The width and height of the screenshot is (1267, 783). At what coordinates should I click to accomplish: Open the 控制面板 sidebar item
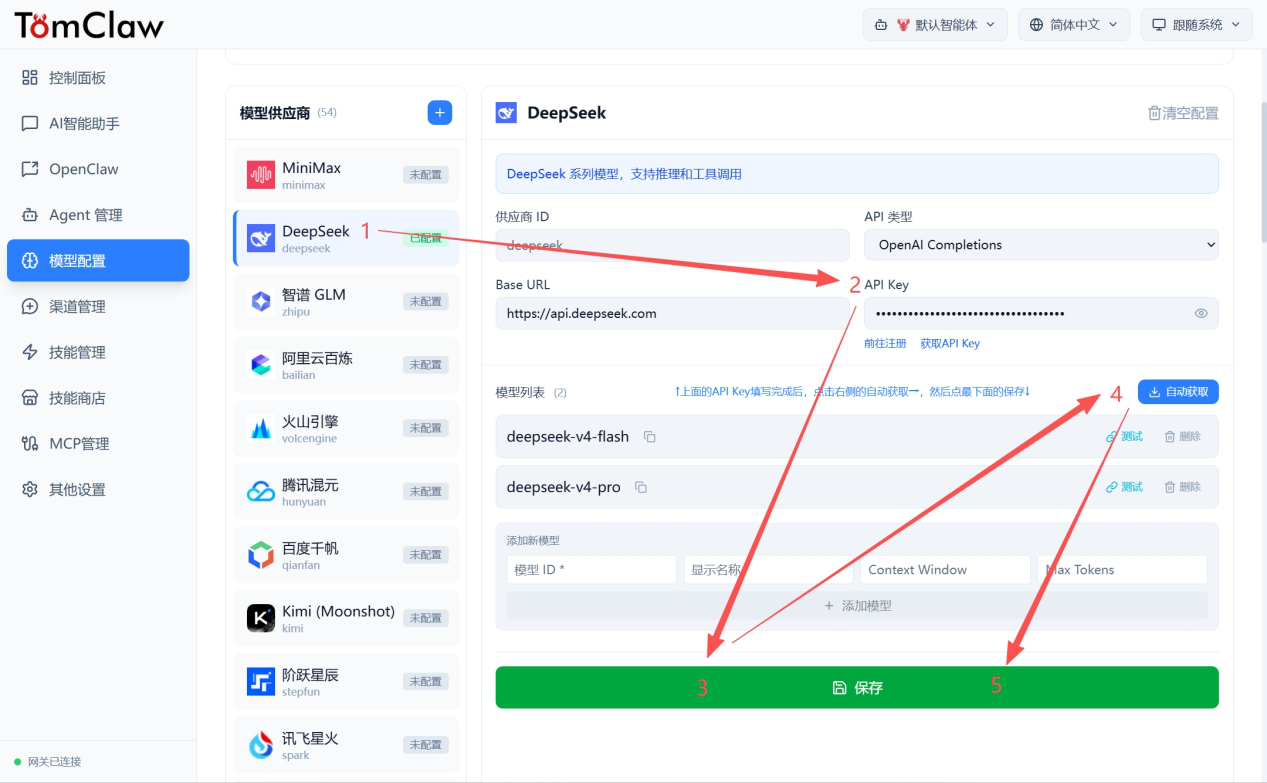(x=98, y=78)
